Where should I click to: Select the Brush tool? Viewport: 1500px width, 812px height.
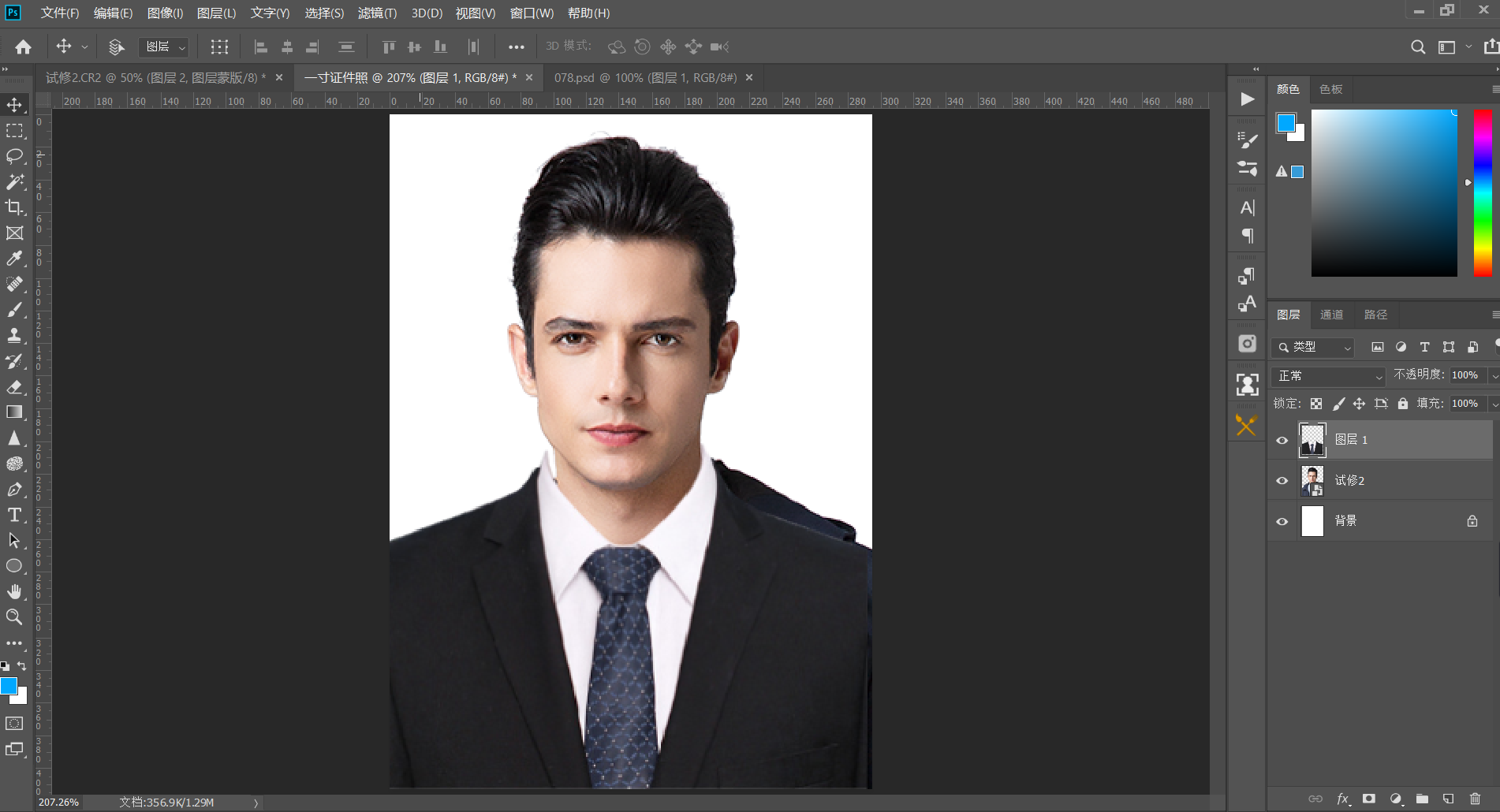point(14,310)
